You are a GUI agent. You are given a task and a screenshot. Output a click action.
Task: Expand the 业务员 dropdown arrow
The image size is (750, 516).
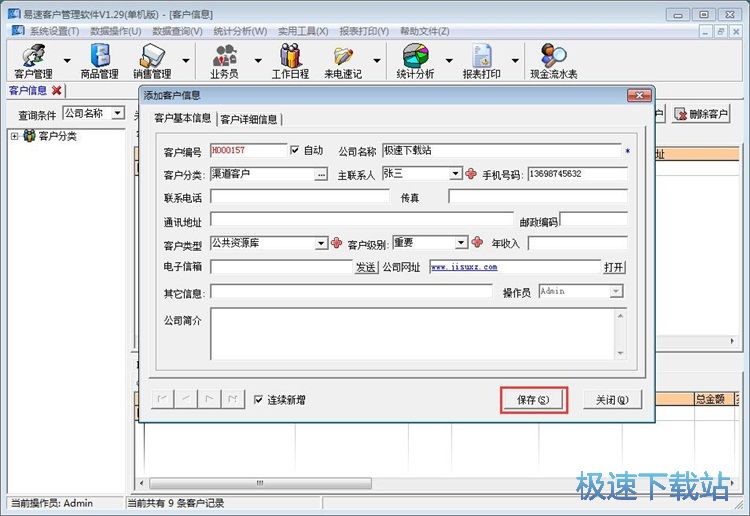[x=258, y=61]
